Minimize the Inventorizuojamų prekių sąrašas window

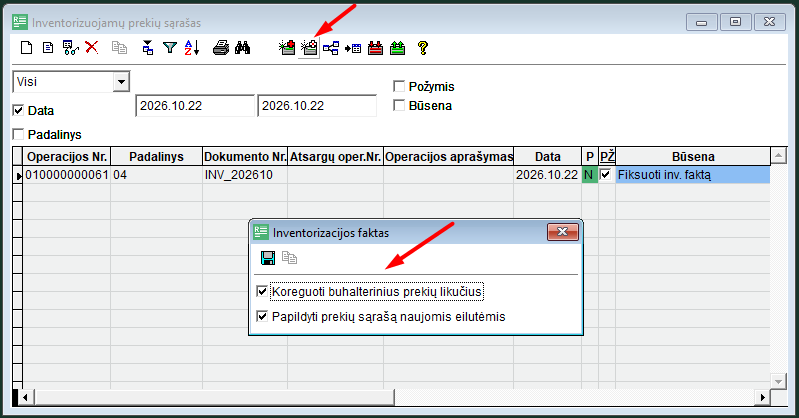click(702, 22)
